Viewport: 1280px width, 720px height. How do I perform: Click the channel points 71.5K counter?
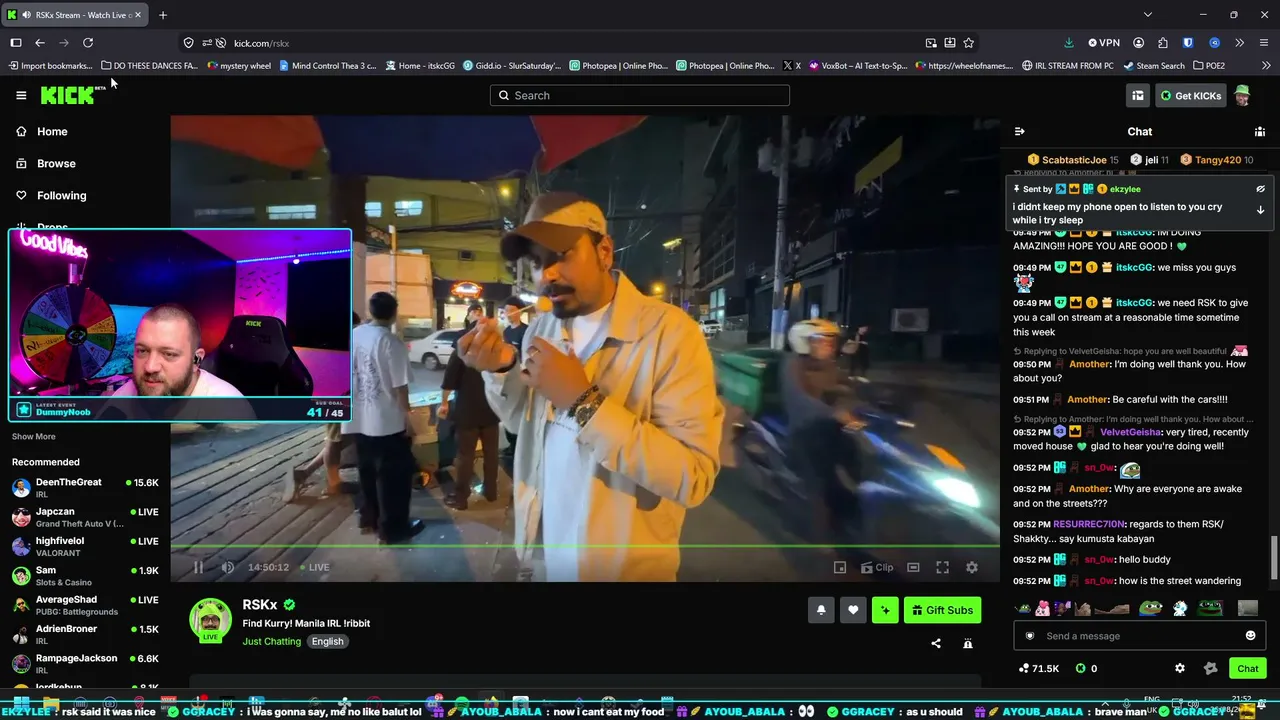1039,668
